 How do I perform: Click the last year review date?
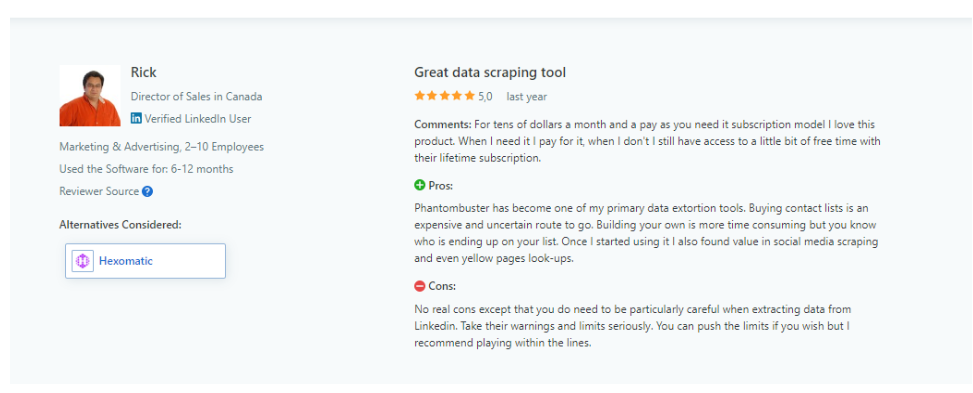(x=527, y=97)
